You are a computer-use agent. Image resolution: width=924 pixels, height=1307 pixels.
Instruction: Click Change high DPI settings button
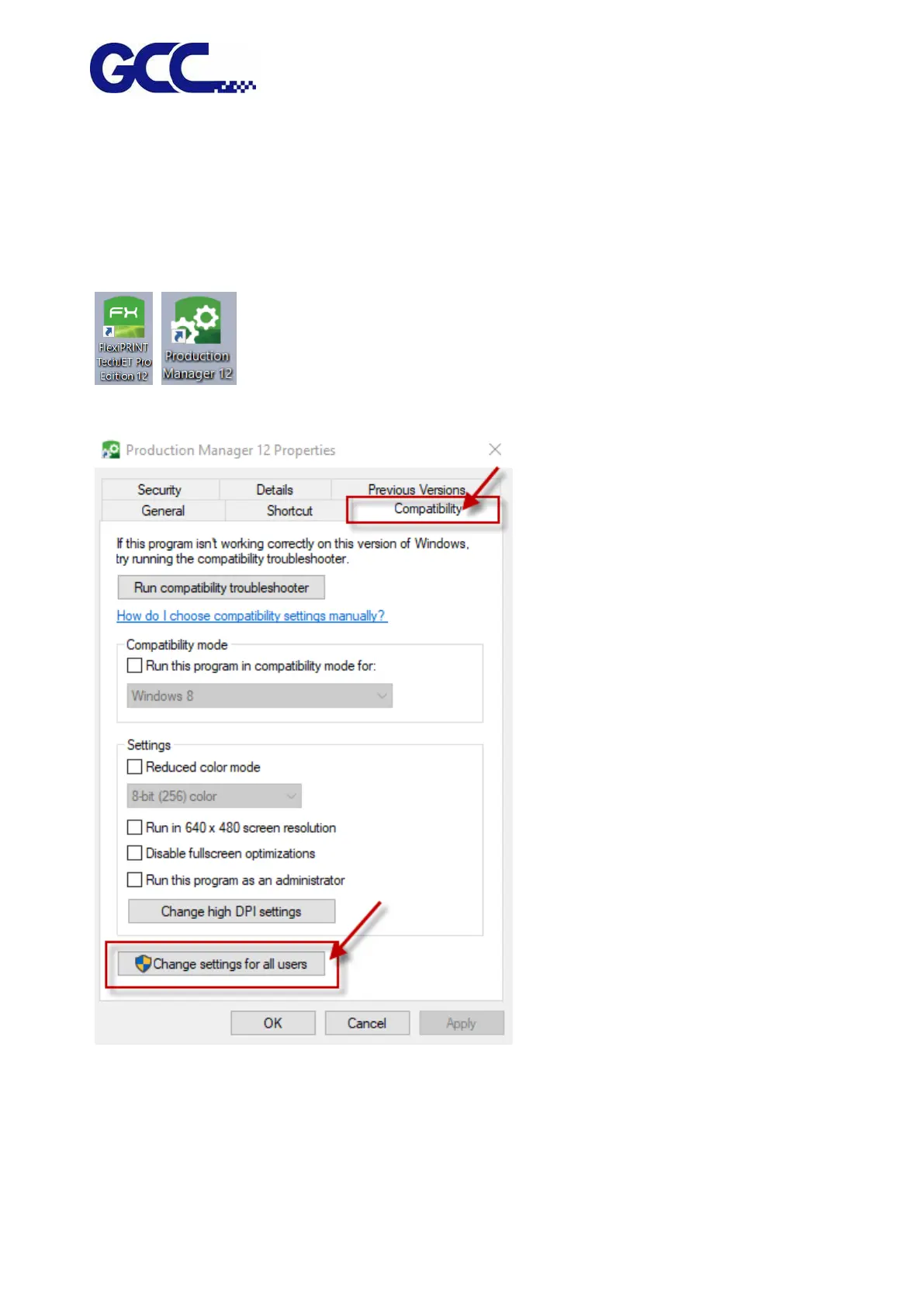tap(231, 911)
